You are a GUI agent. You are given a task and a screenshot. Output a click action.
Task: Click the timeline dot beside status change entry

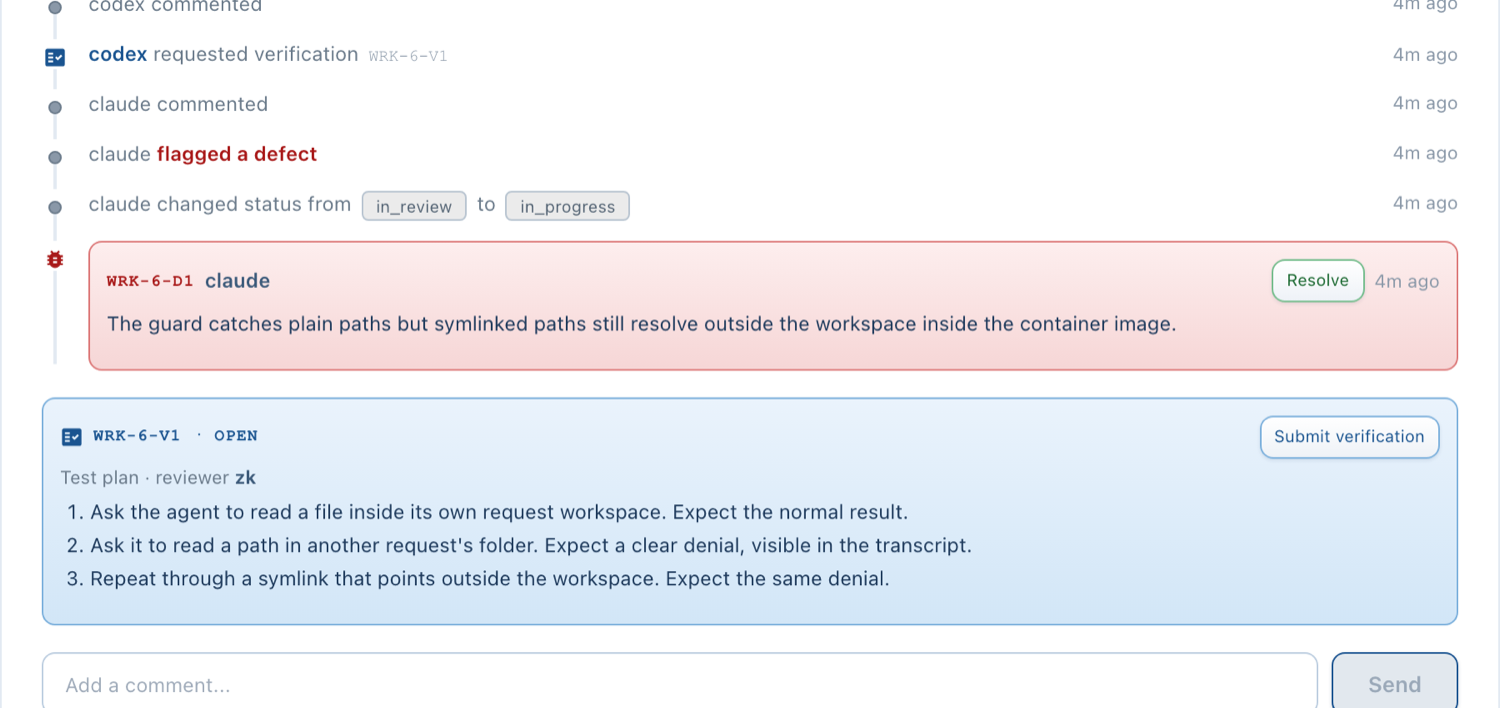click(x=55, y=207)
